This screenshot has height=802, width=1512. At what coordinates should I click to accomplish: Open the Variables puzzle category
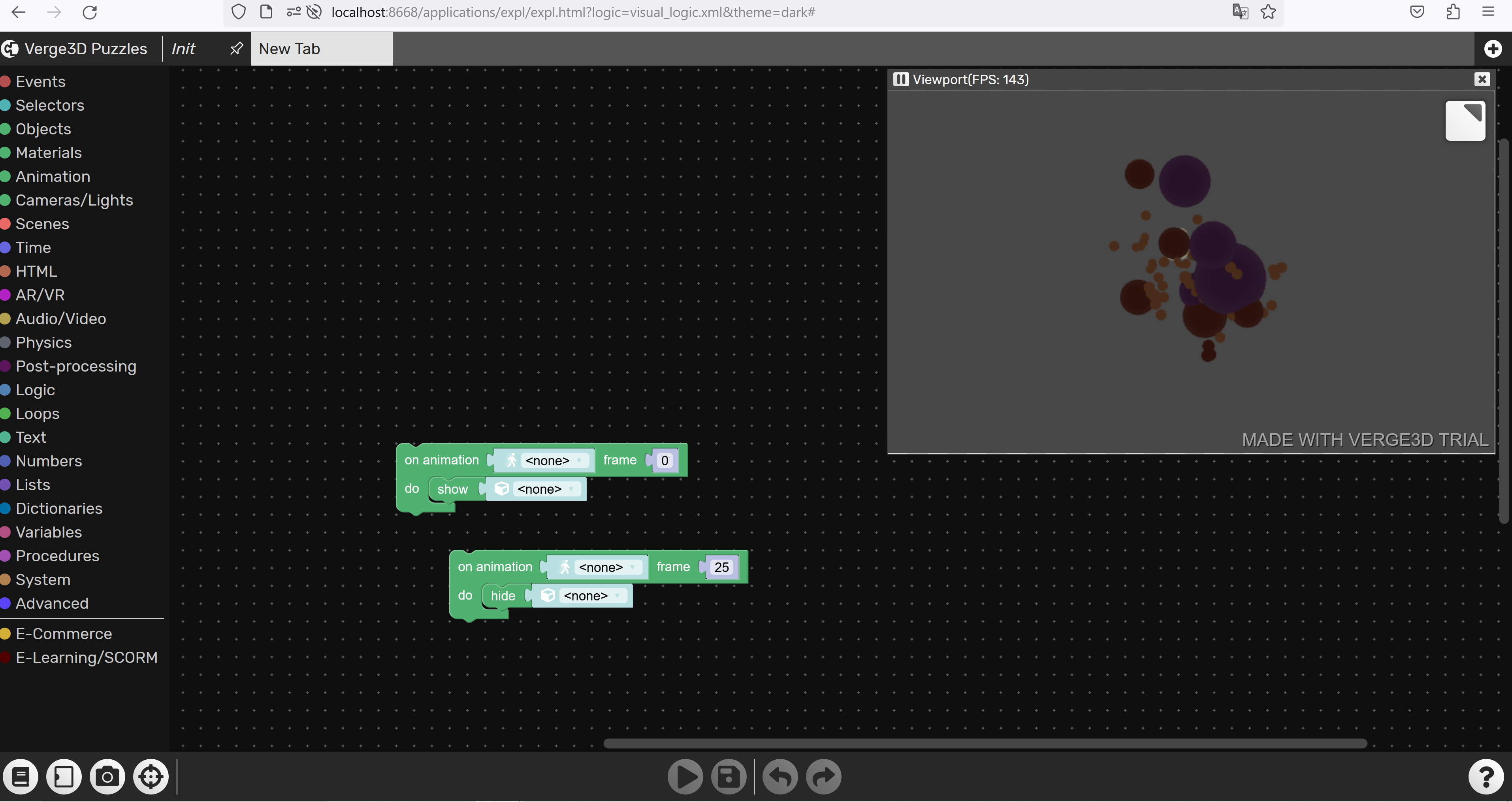(x=49, y=532)
